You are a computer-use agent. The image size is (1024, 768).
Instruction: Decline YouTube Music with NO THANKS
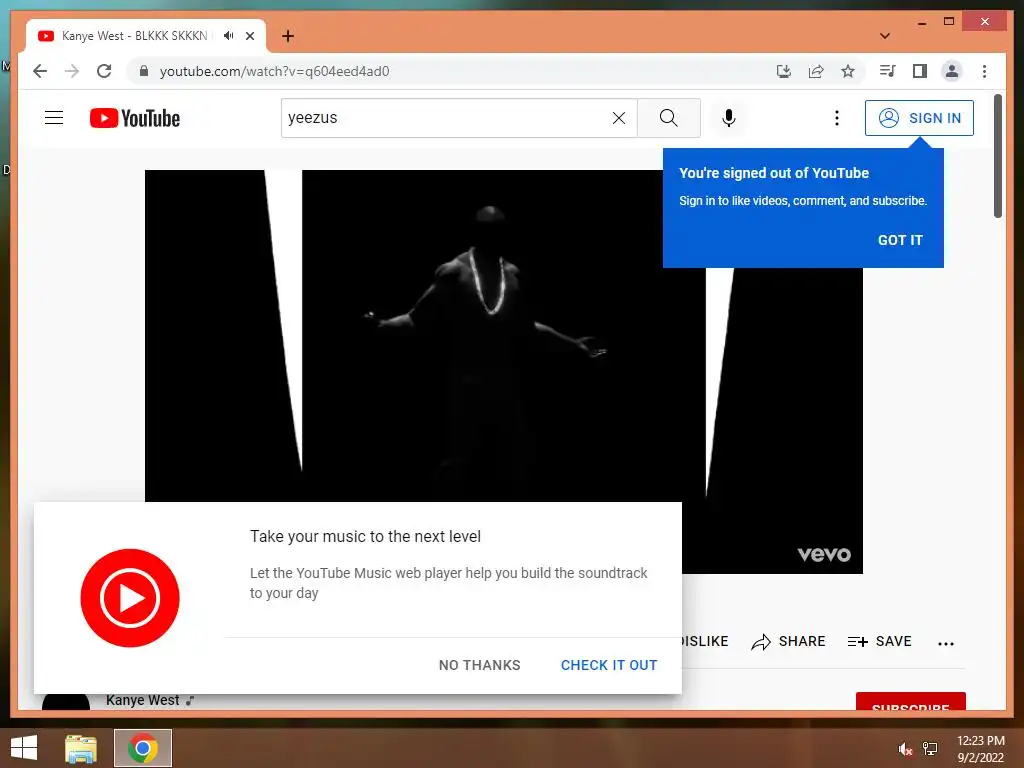[x=479, y=665]
